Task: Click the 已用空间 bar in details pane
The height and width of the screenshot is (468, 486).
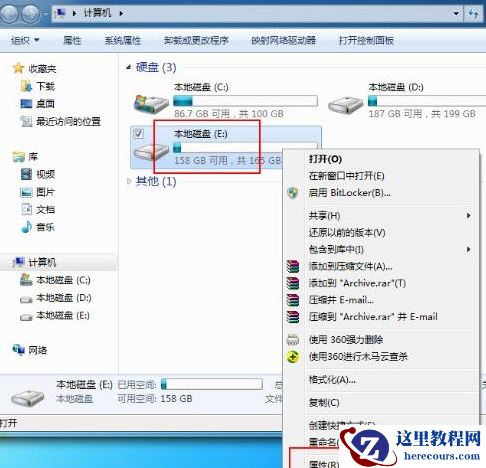Action: point(211,384)
